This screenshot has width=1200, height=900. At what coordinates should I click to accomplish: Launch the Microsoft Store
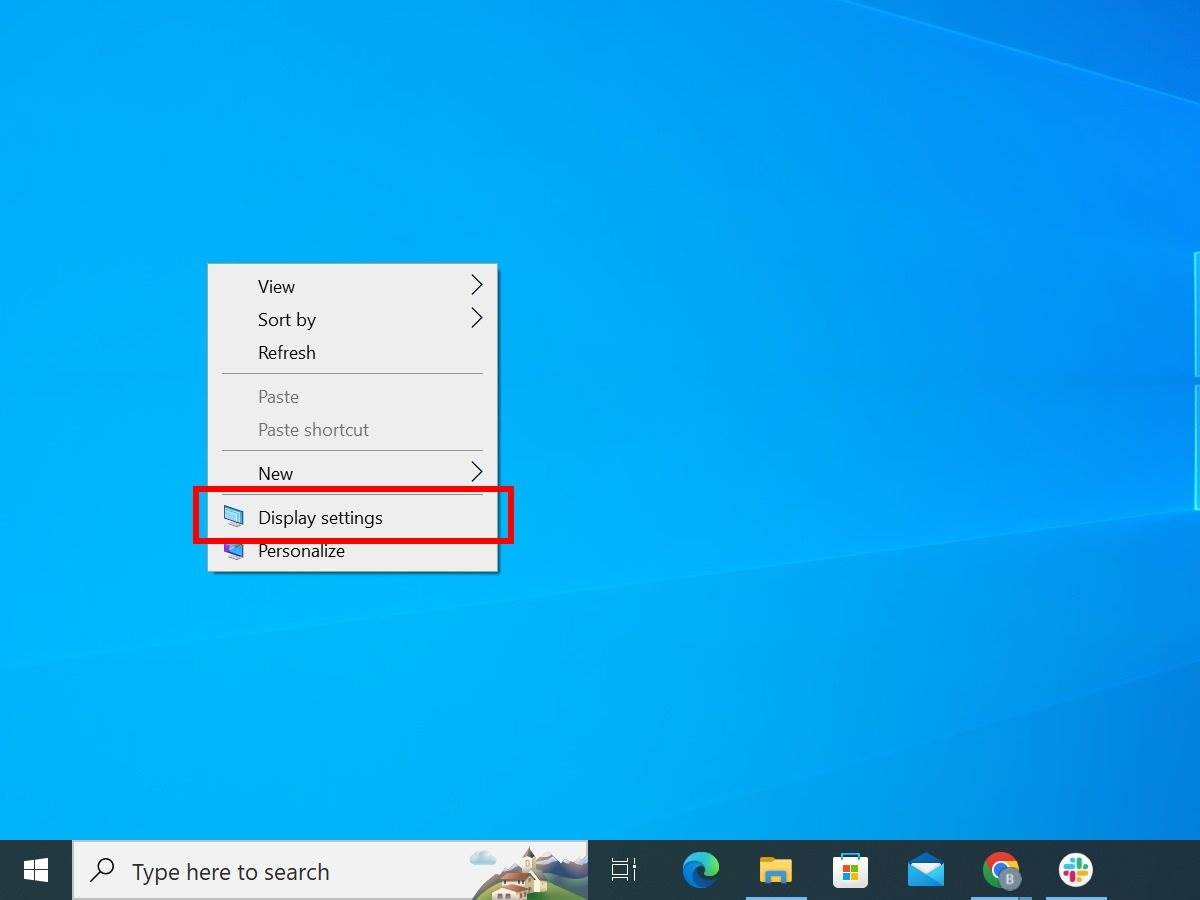click(x=850, y=870)
